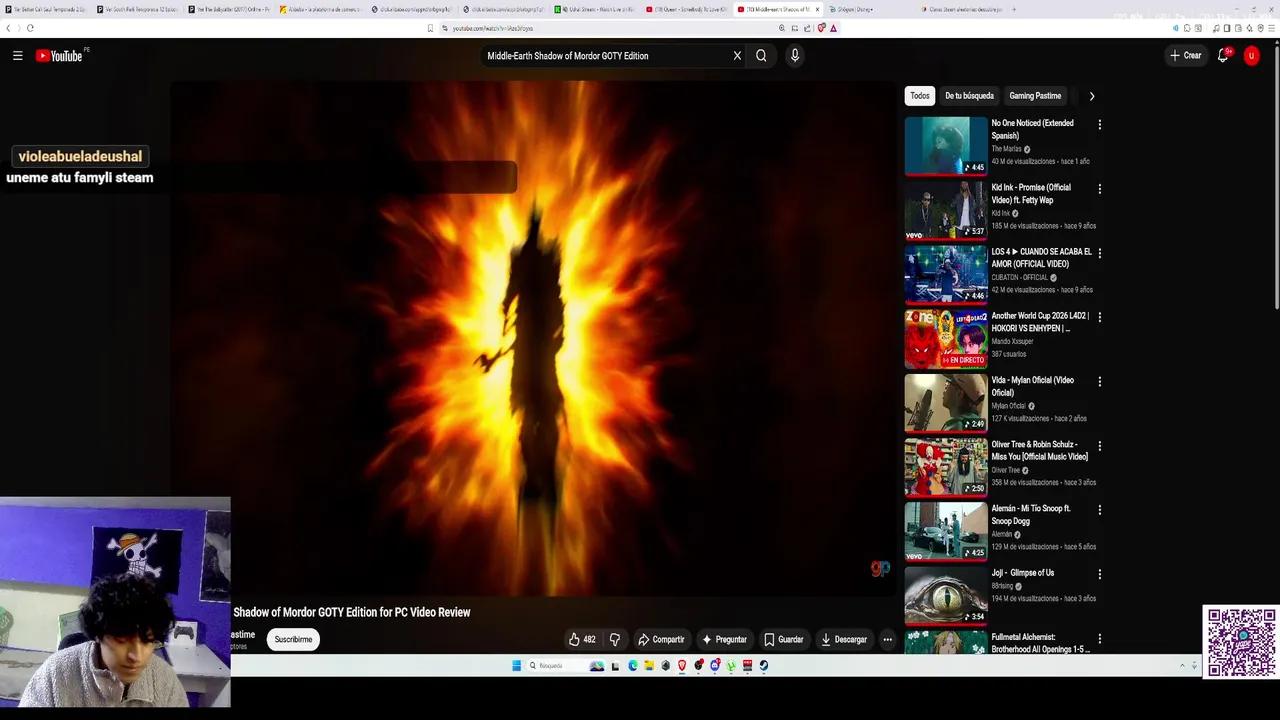Close the active Middle-earth tab
The image size is (1280, 720).
point(817,9)
